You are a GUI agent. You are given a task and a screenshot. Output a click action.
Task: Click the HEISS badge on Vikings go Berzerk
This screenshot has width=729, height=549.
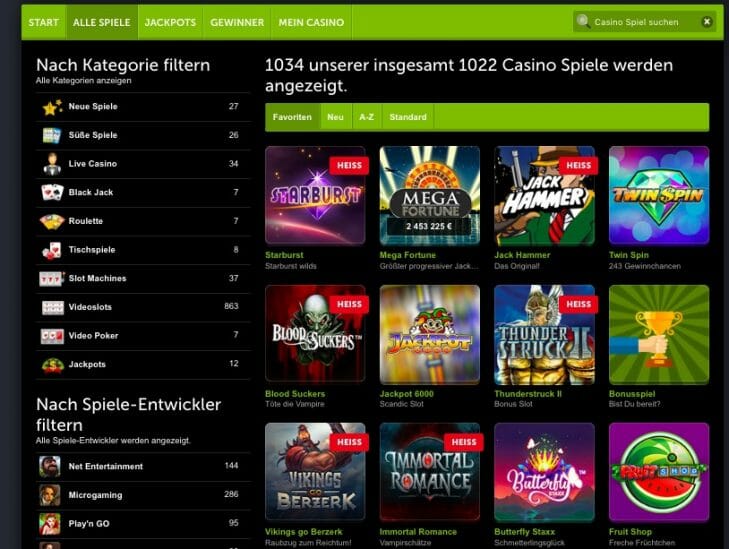click(349, 442)
